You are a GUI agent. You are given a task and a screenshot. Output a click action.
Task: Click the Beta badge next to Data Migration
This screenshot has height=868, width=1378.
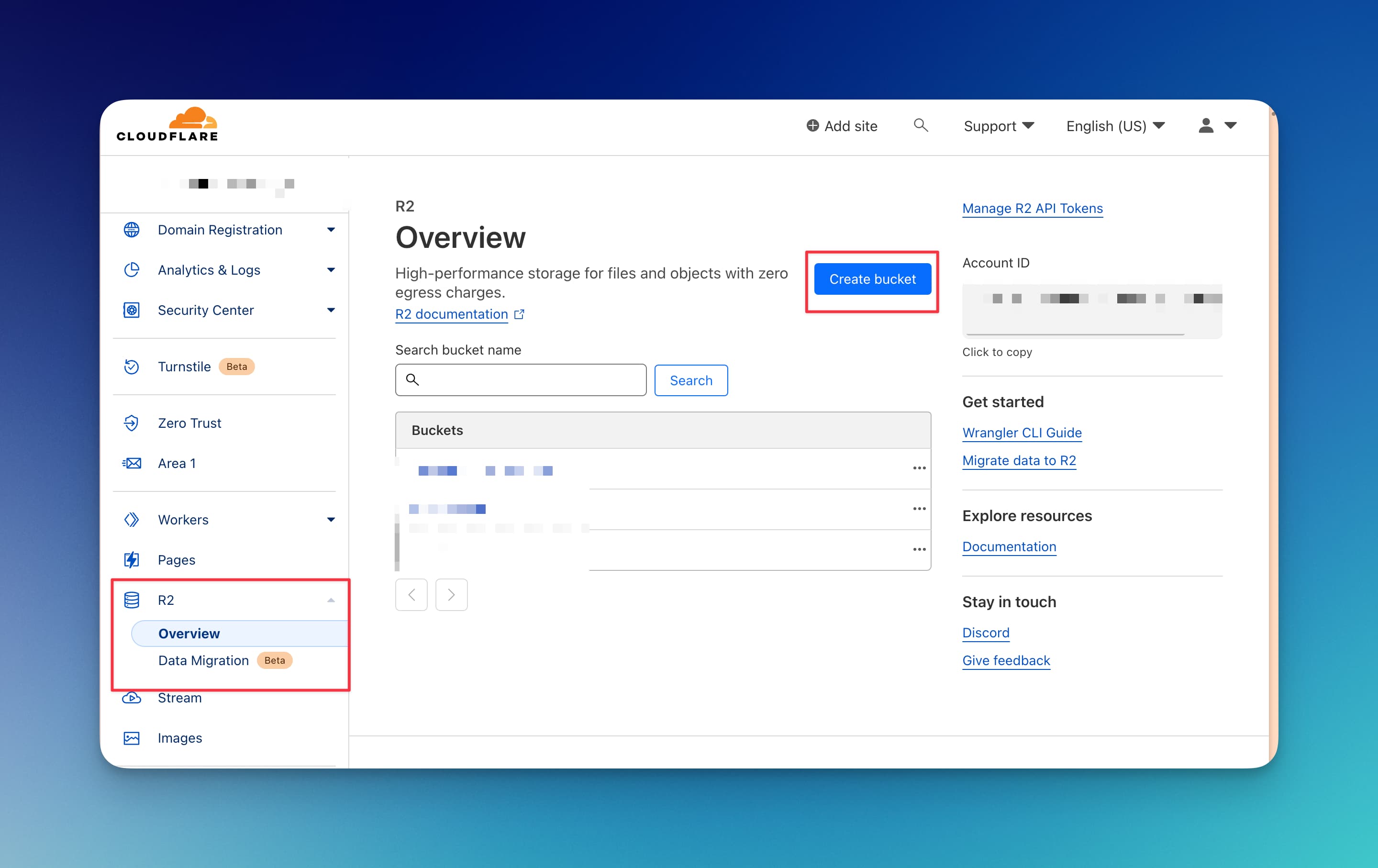(x=274, y=660)
